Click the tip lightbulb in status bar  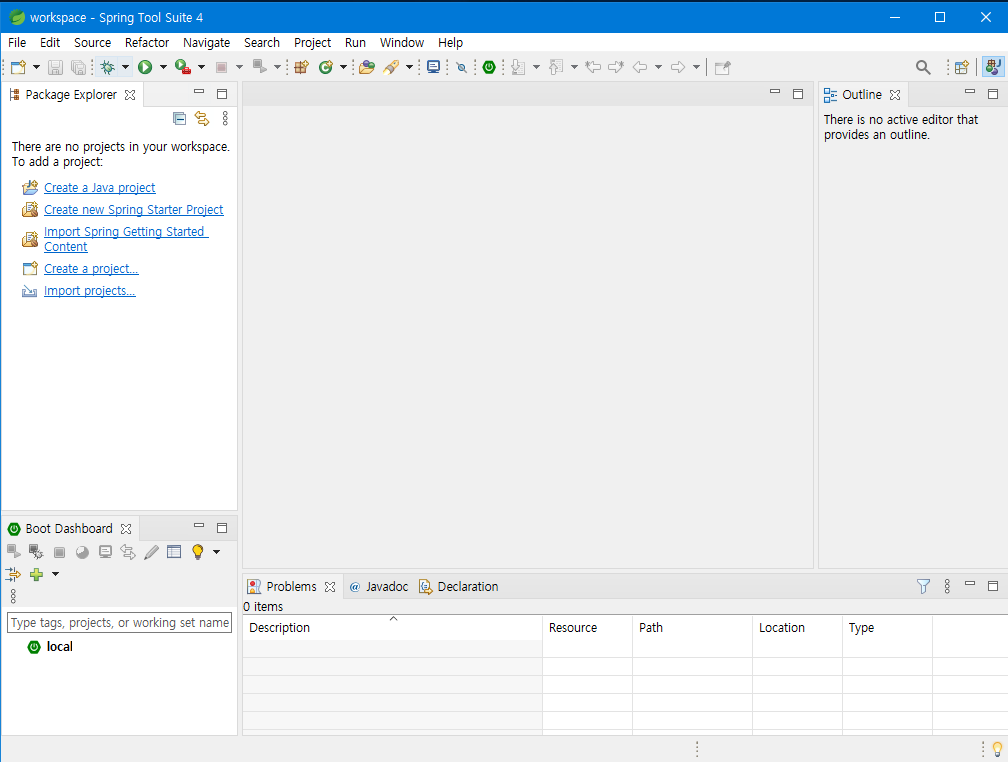click(x=998, y=748)
